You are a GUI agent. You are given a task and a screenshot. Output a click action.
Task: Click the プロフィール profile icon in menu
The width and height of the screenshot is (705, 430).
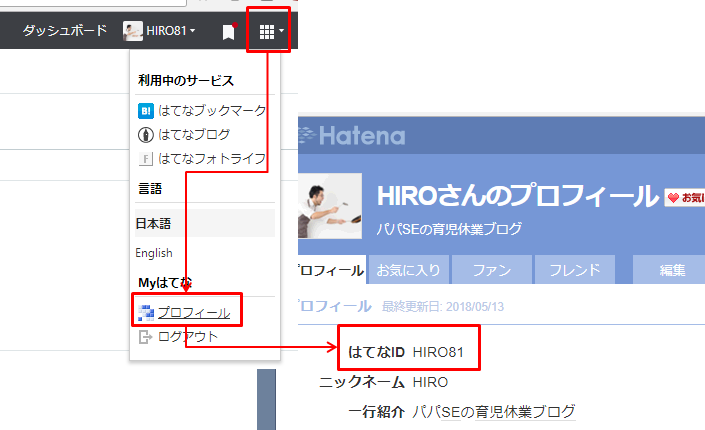coord(146,313)
